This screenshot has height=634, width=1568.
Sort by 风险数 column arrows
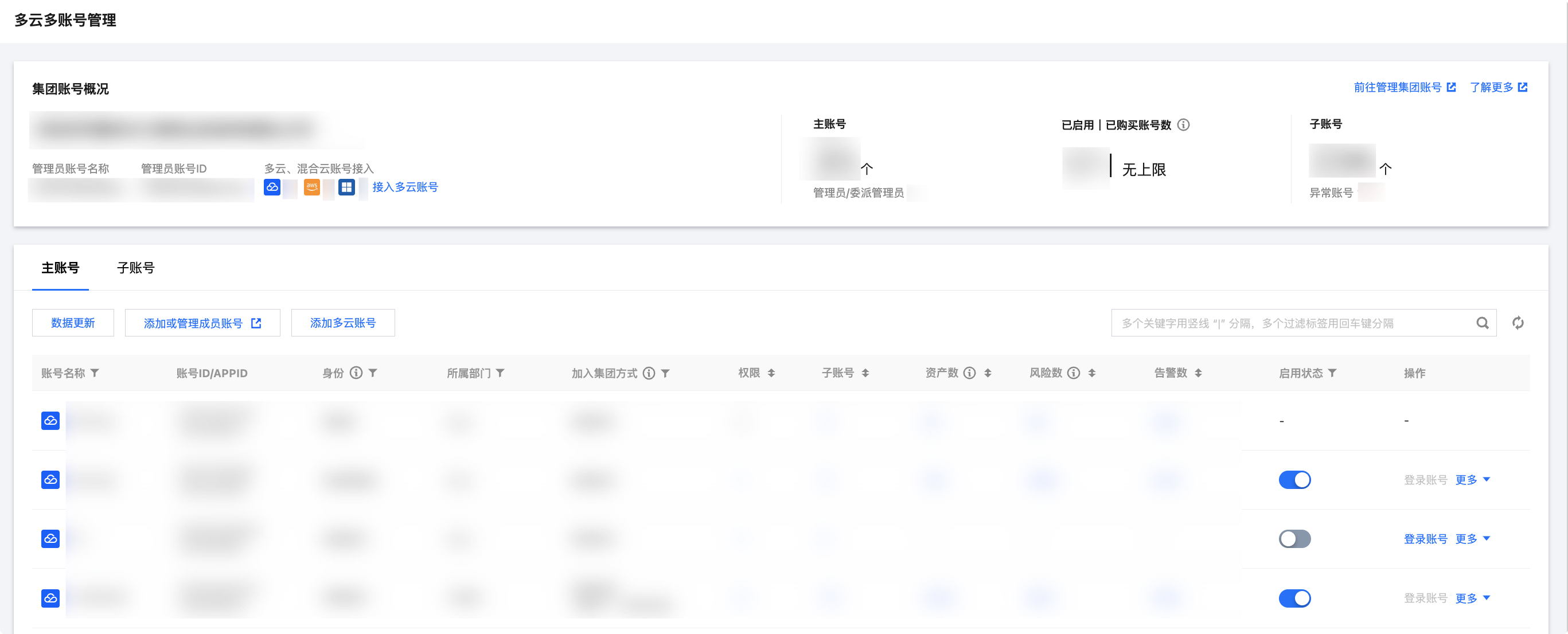point(1092,373)
